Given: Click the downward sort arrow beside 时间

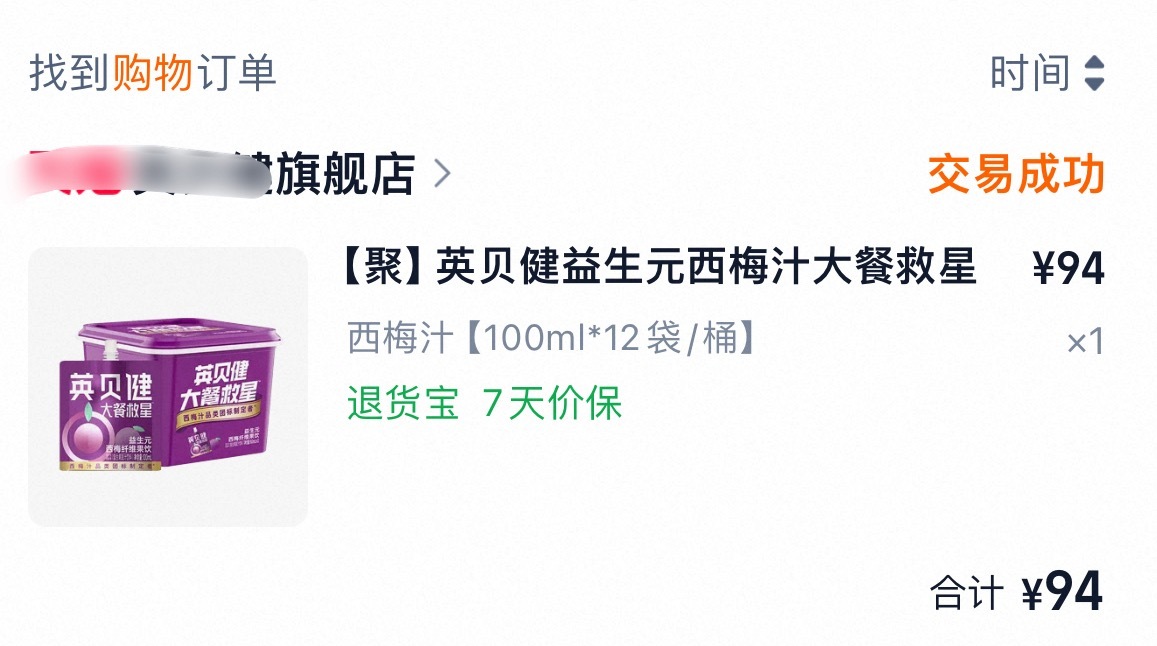Looking at the screenshot, I should coord(1094,83).
